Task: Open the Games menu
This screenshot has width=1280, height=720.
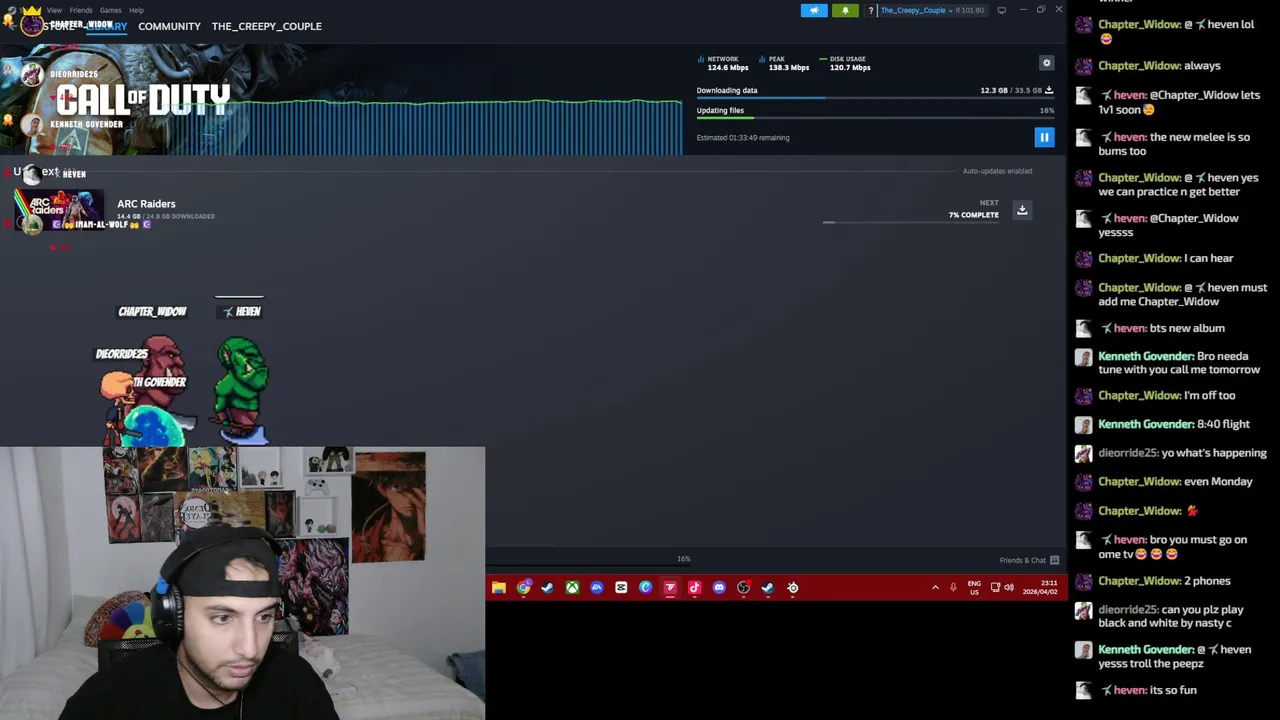Action: tap(110, 10)
